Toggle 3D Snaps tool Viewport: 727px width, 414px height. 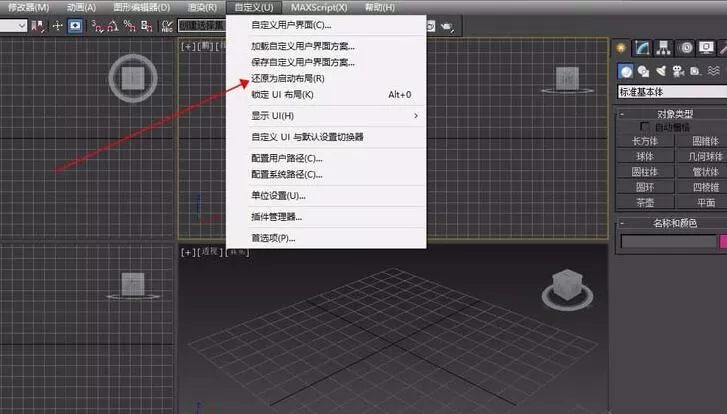(x=97, y=26)
